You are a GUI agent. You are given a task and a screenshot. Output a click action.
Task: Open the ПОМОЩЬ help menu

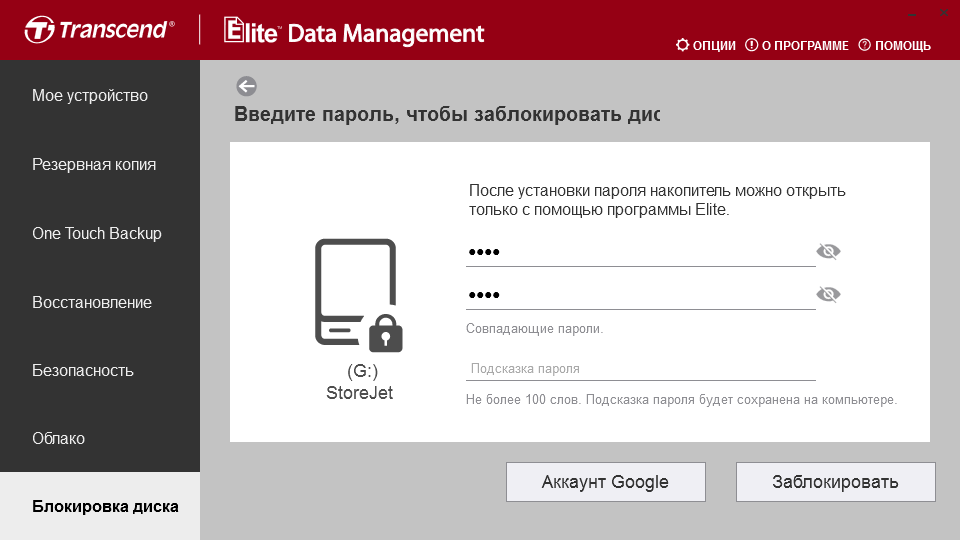(894, 45)
